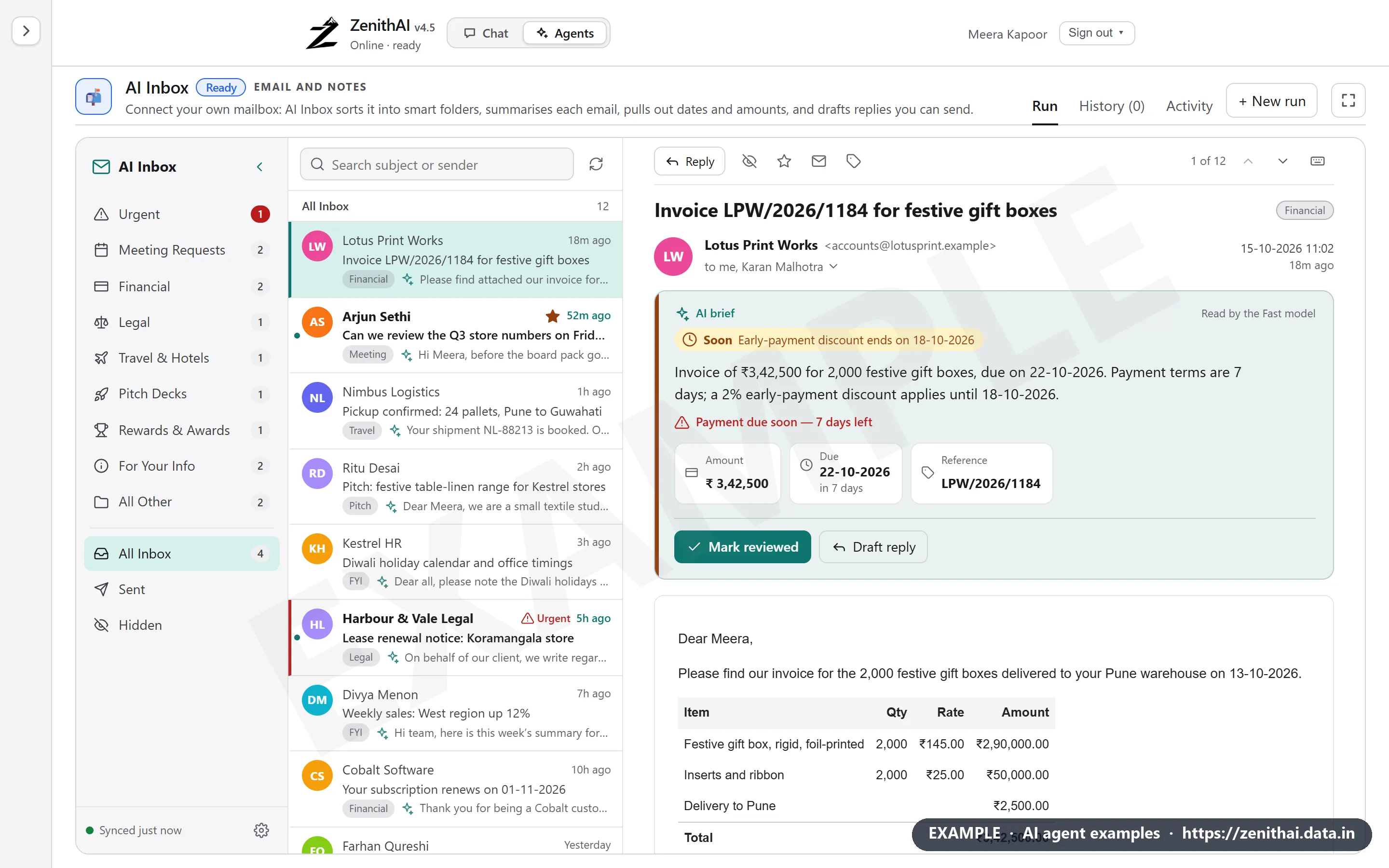Show the Hidden folder
The width and height of the screenshot is (1389, 868).
(182, 625)
